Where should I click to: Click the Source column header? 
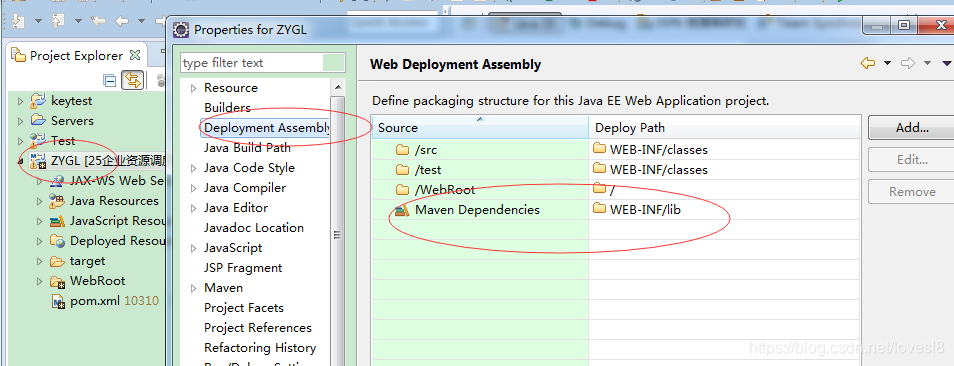click(x=480, y=128)
